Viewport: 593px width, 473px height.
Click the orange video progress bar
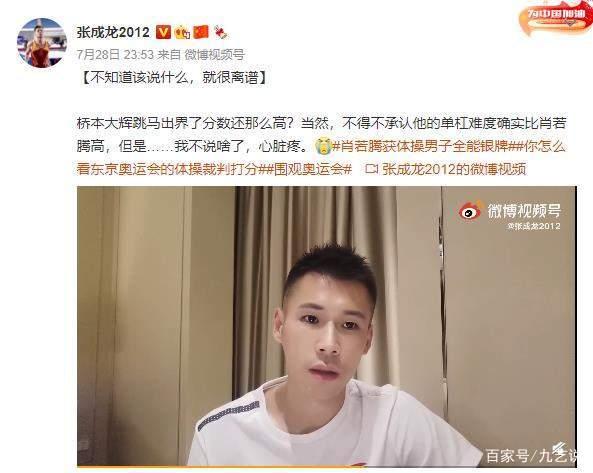[222, 467]
